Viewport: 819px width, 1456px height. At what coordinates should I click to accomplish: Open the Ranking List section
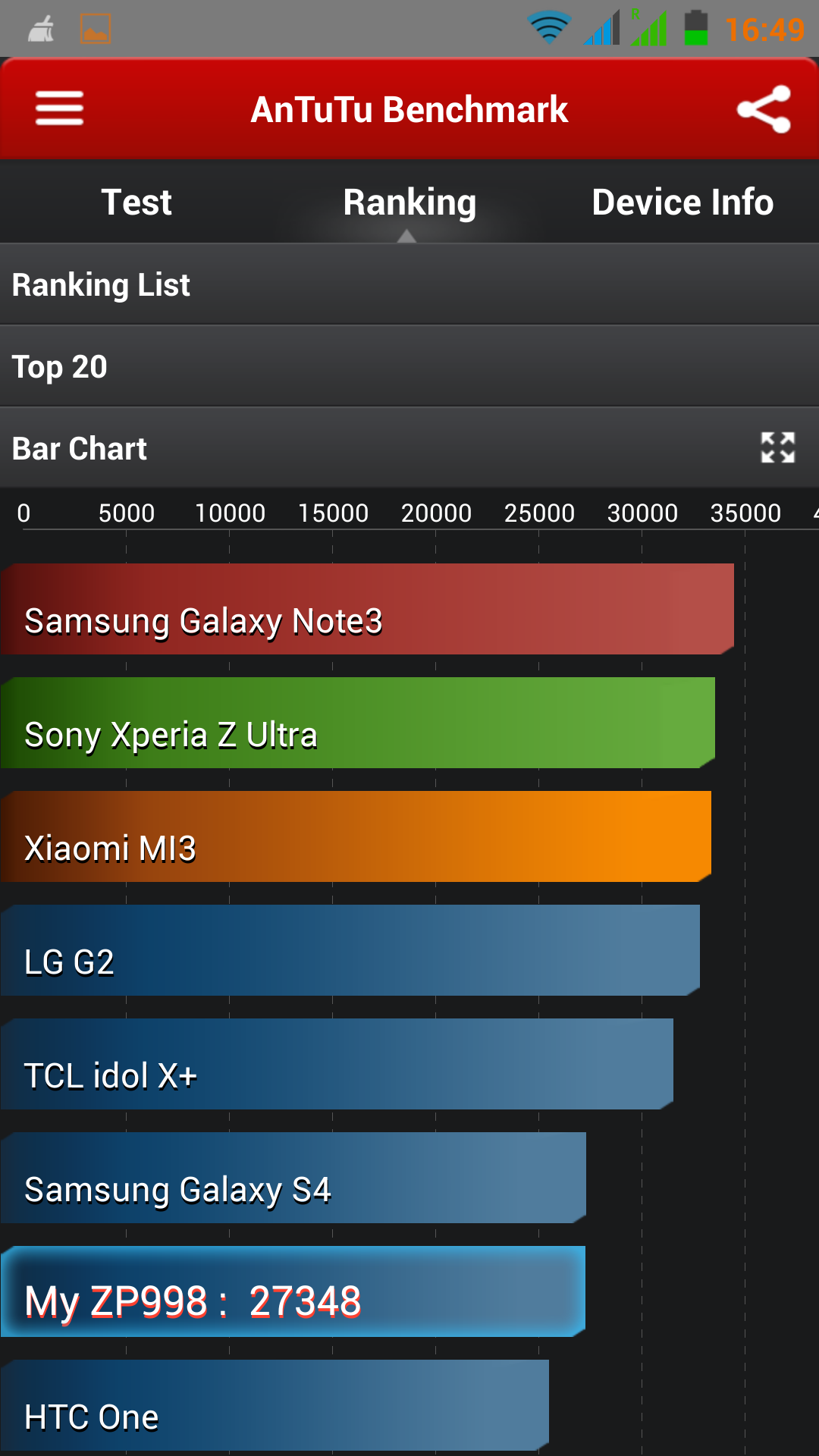tap(409, 284)
